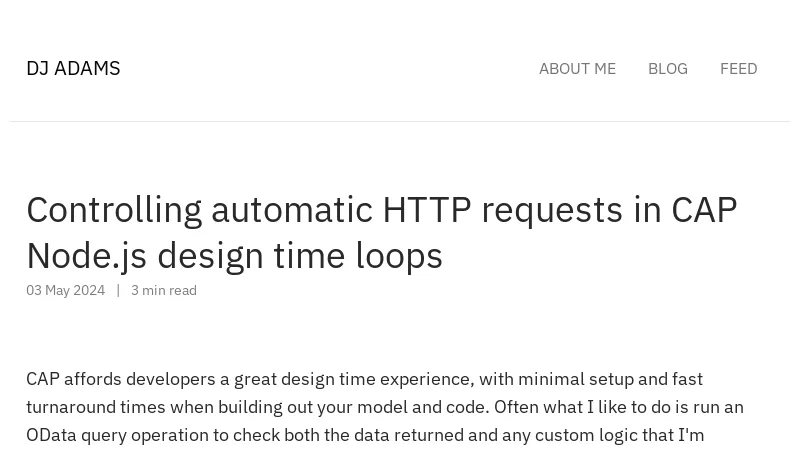Click the word "OData" in the paragraph

click(x=51, y=435)
